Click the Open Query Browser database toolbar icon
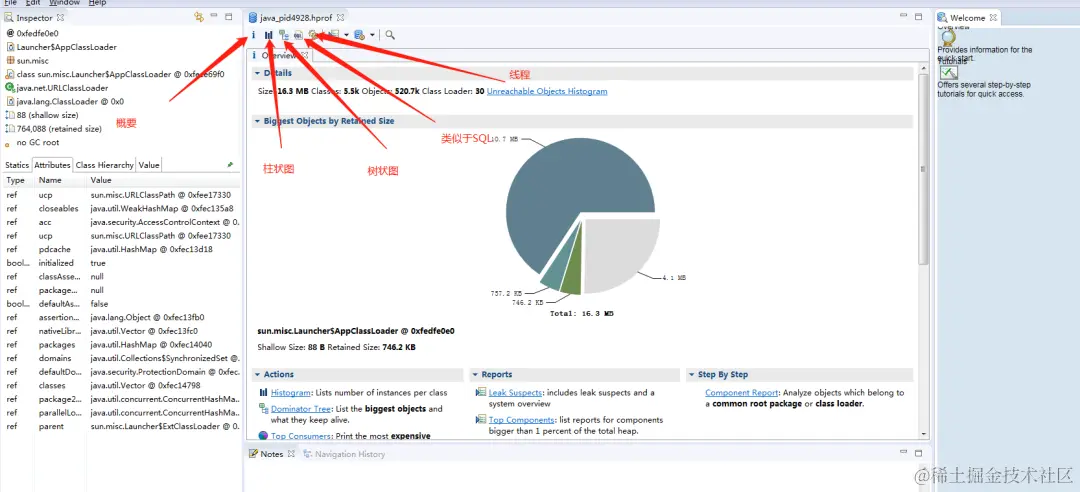Image resolution: width=1080 pixels, height=492 pixels. pyautogui.click(x=359, y=34)
